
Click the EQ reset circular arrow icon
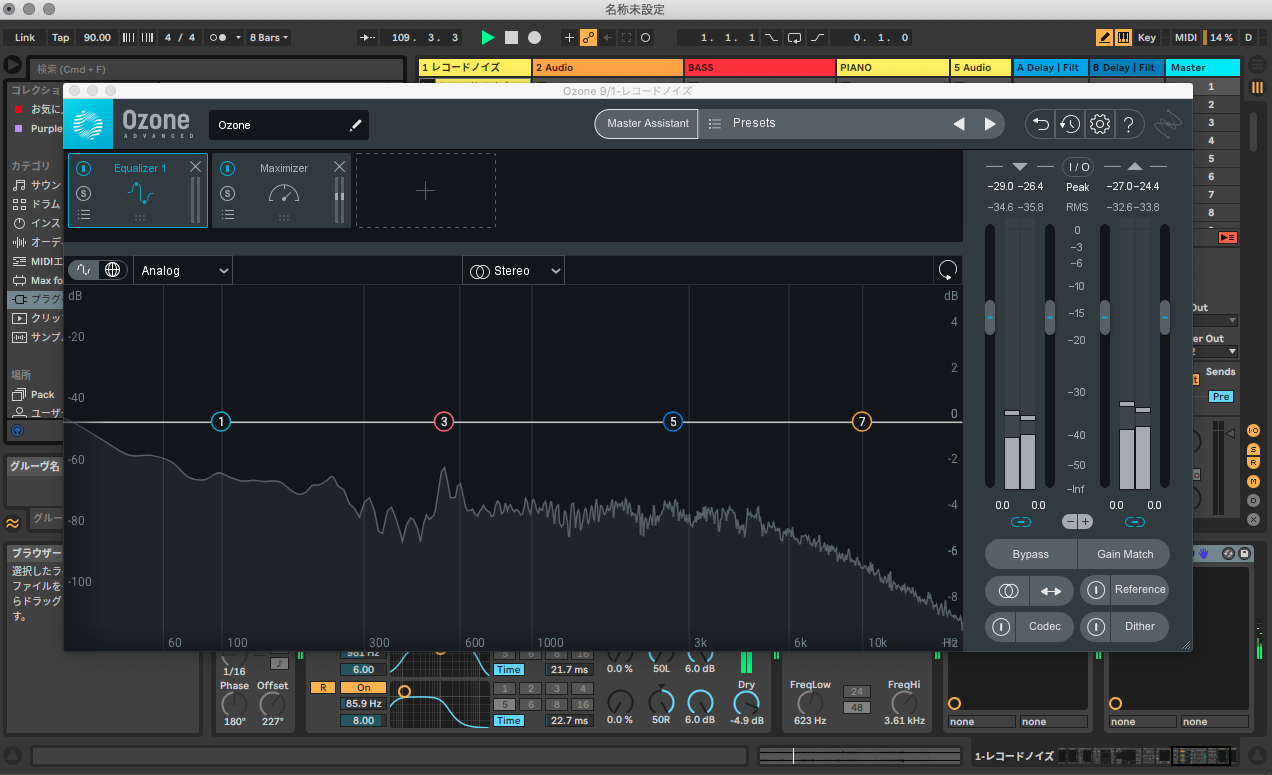click(947, 270)
